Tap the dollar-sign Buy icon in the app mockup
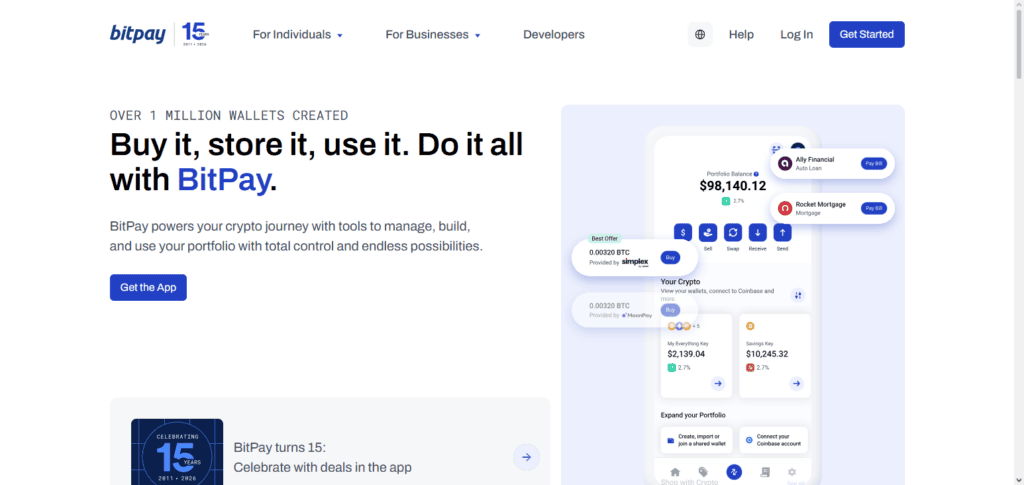 (x=683, y=232)
